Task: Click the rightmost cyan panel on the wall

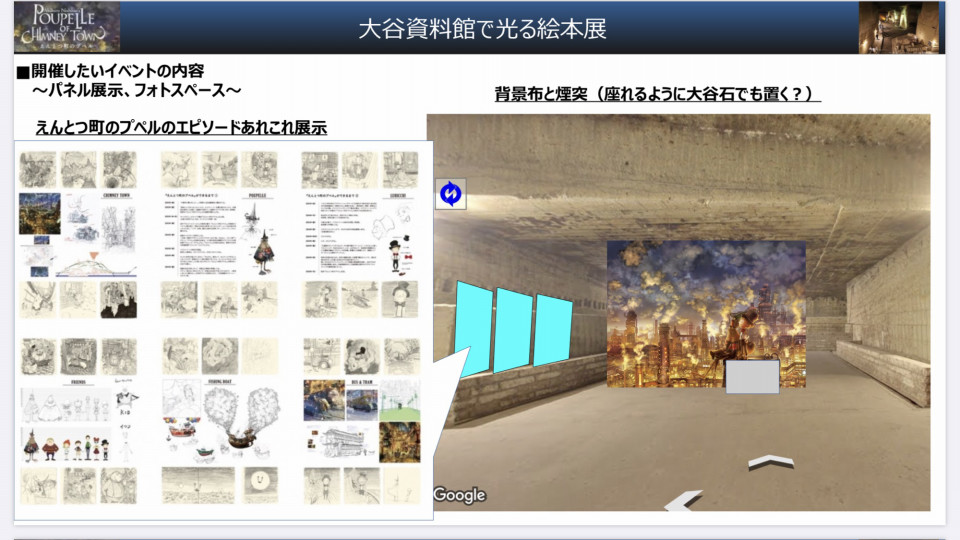Action: point(553,331)
